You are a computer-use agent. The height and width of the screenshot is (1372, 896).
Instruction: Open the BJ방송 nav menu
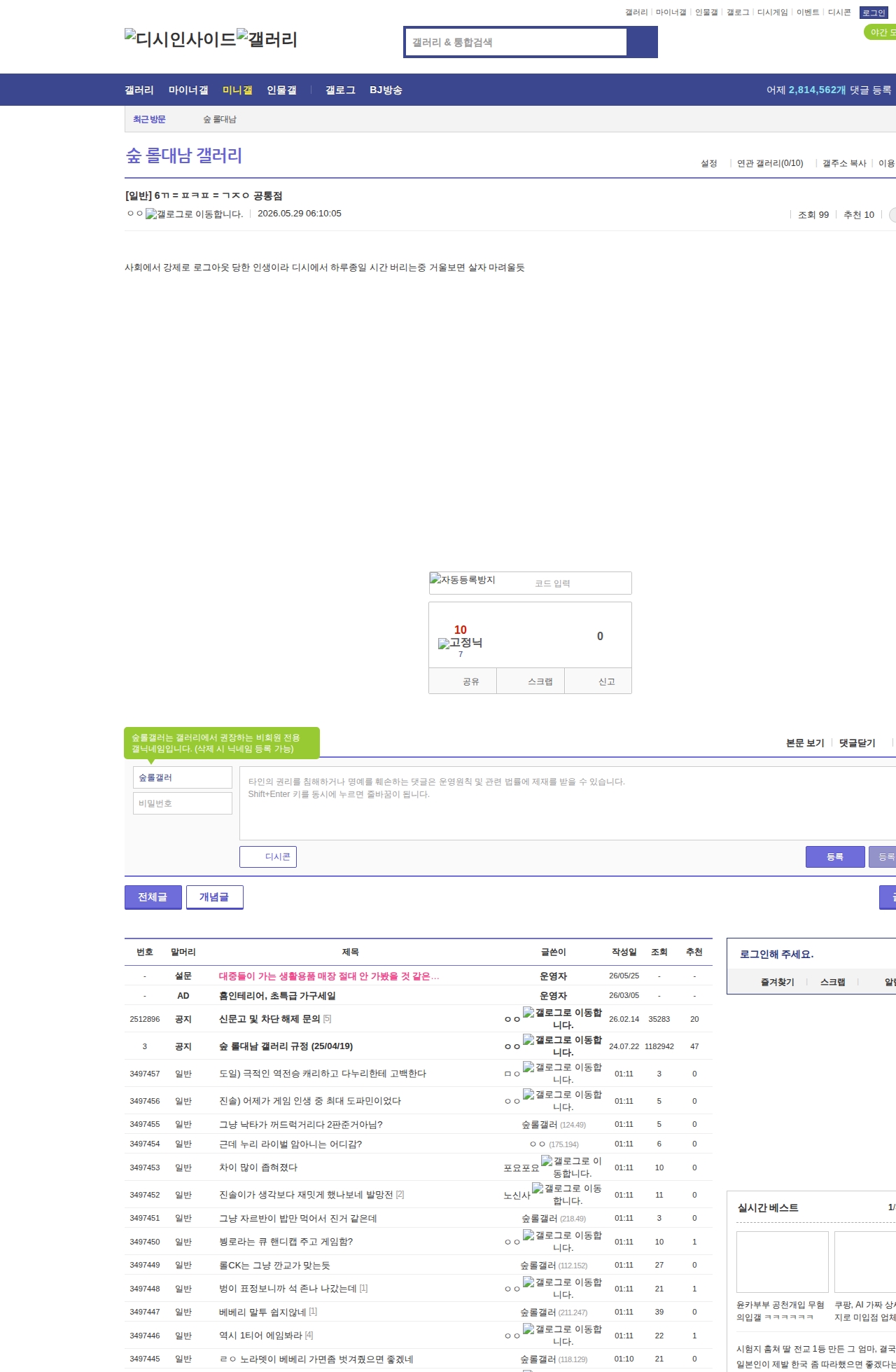pyautogui.click(x=386, y=90)
